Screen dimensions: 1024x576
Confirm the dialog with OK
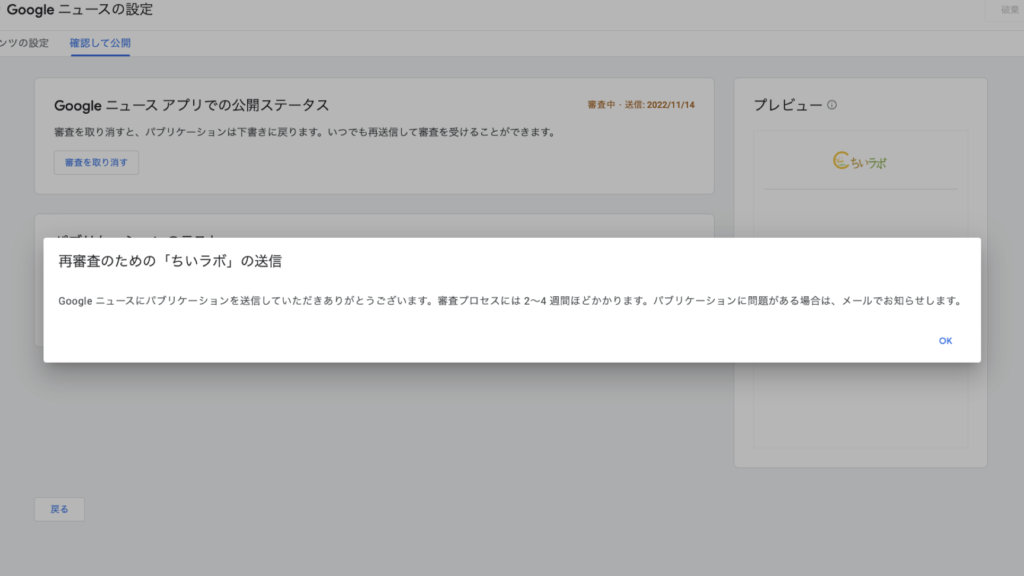tap(945, 341)
